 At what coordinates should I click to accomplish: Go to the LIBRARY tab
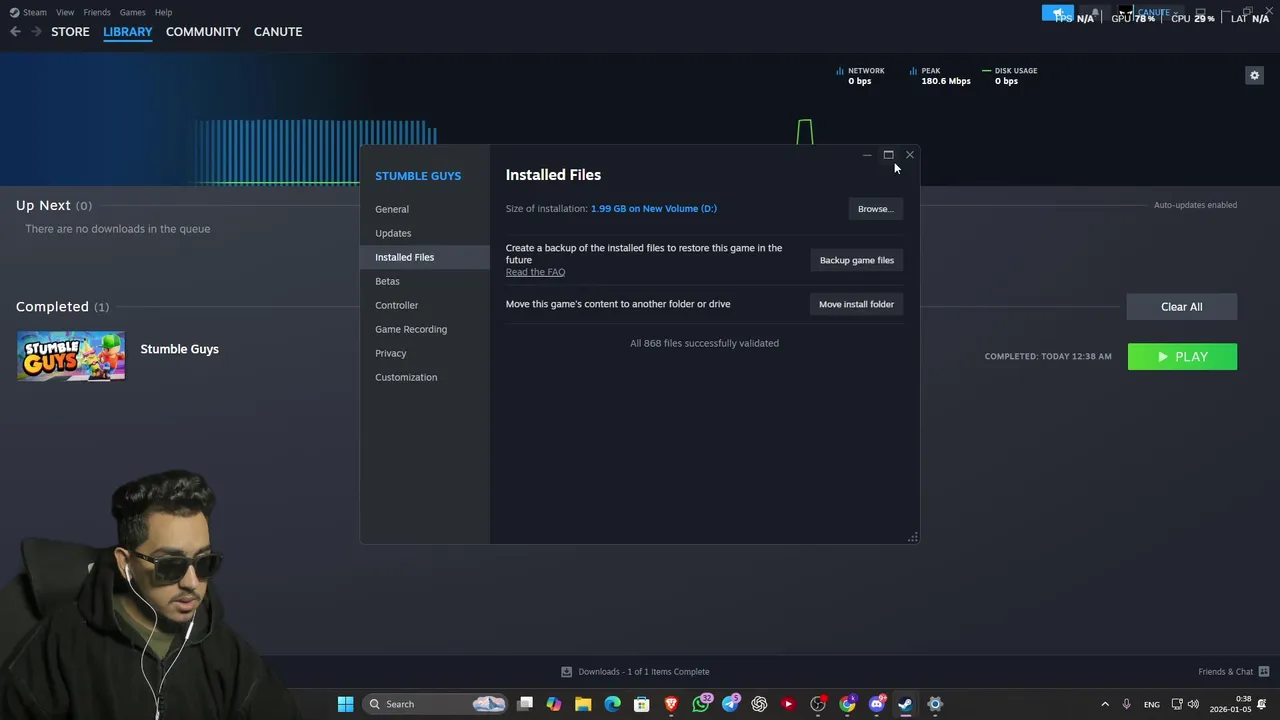[128, 31]
